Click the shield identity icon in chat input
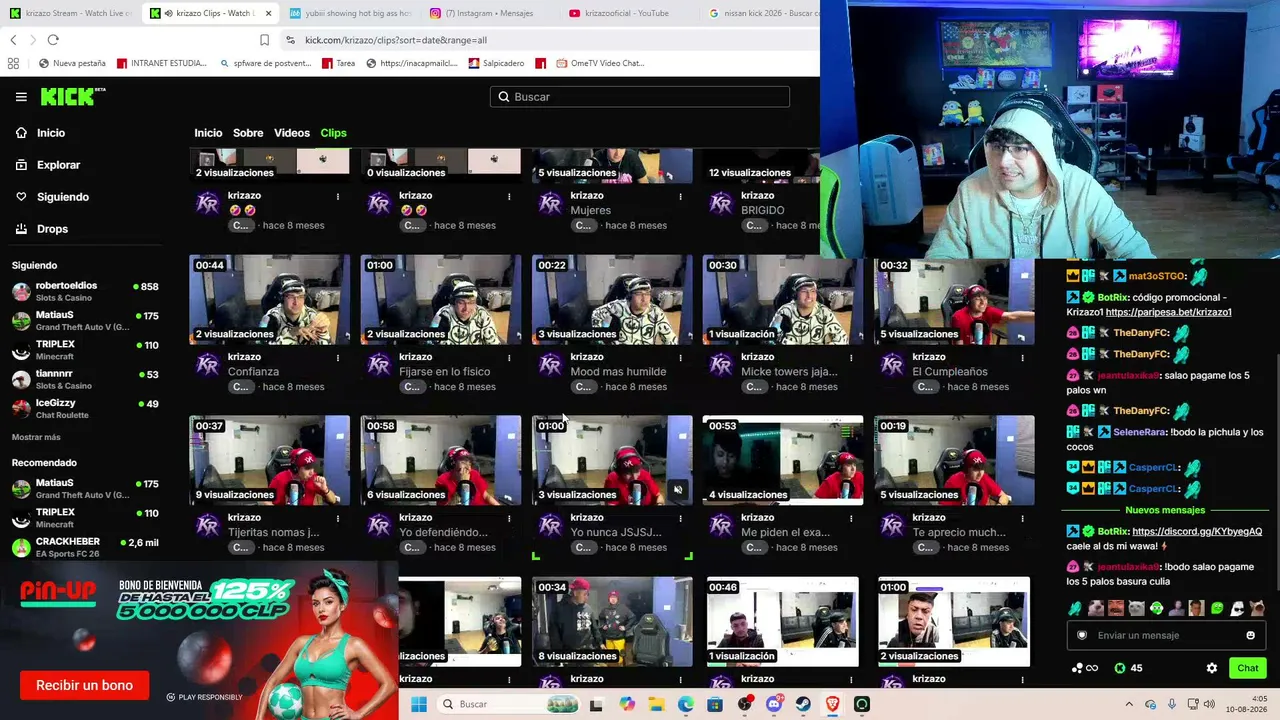The image size is (1280, 720). [x=1082, y=635]
